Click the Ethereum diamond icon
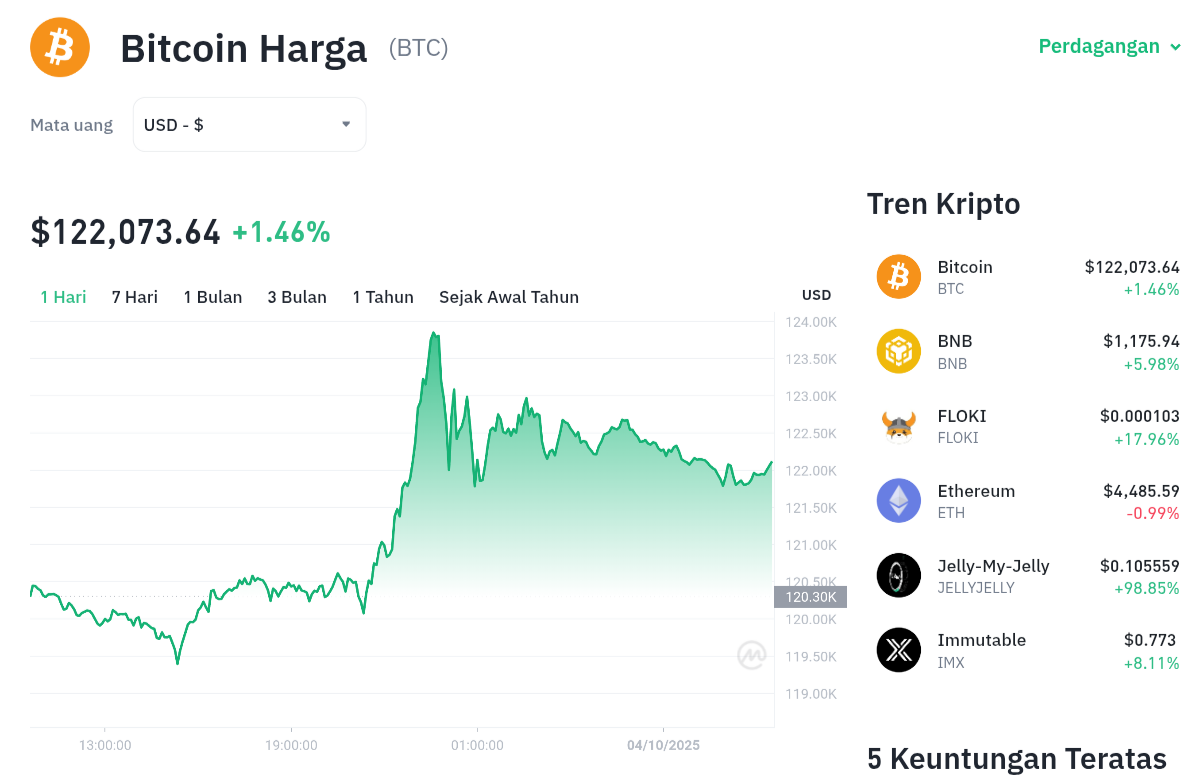1185x777 pixels. pyautogui.click(x=898, y=501)
